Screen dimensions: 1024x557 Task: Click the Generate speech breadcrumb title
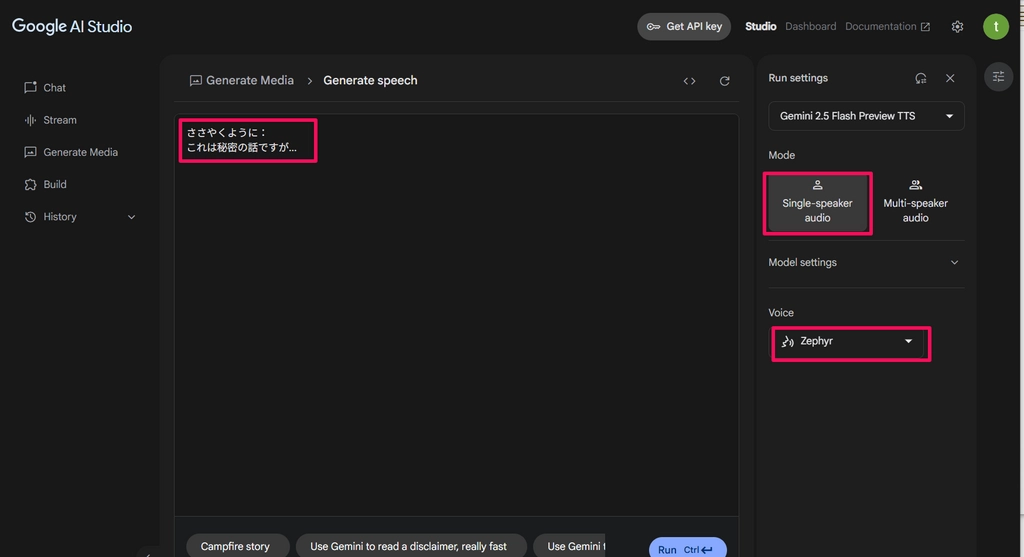click(x=370, y=80)
